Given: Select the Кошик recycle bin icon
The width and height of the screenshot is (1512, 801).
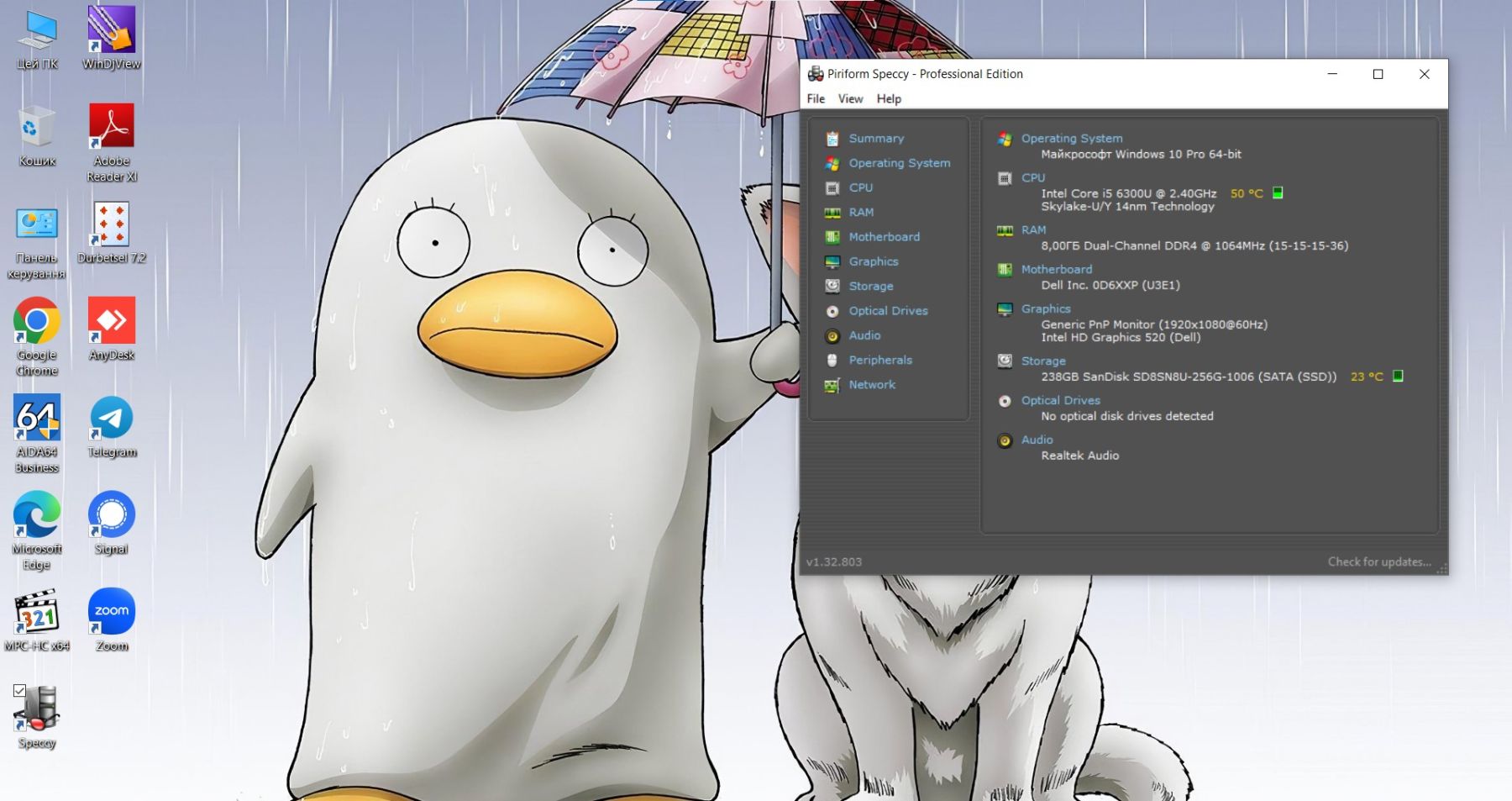Looking at the screenshot, I should (37, 136).
